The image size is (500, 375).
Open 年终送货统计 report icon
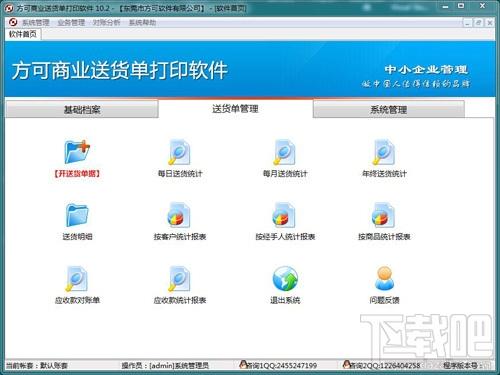click(384, 152)
